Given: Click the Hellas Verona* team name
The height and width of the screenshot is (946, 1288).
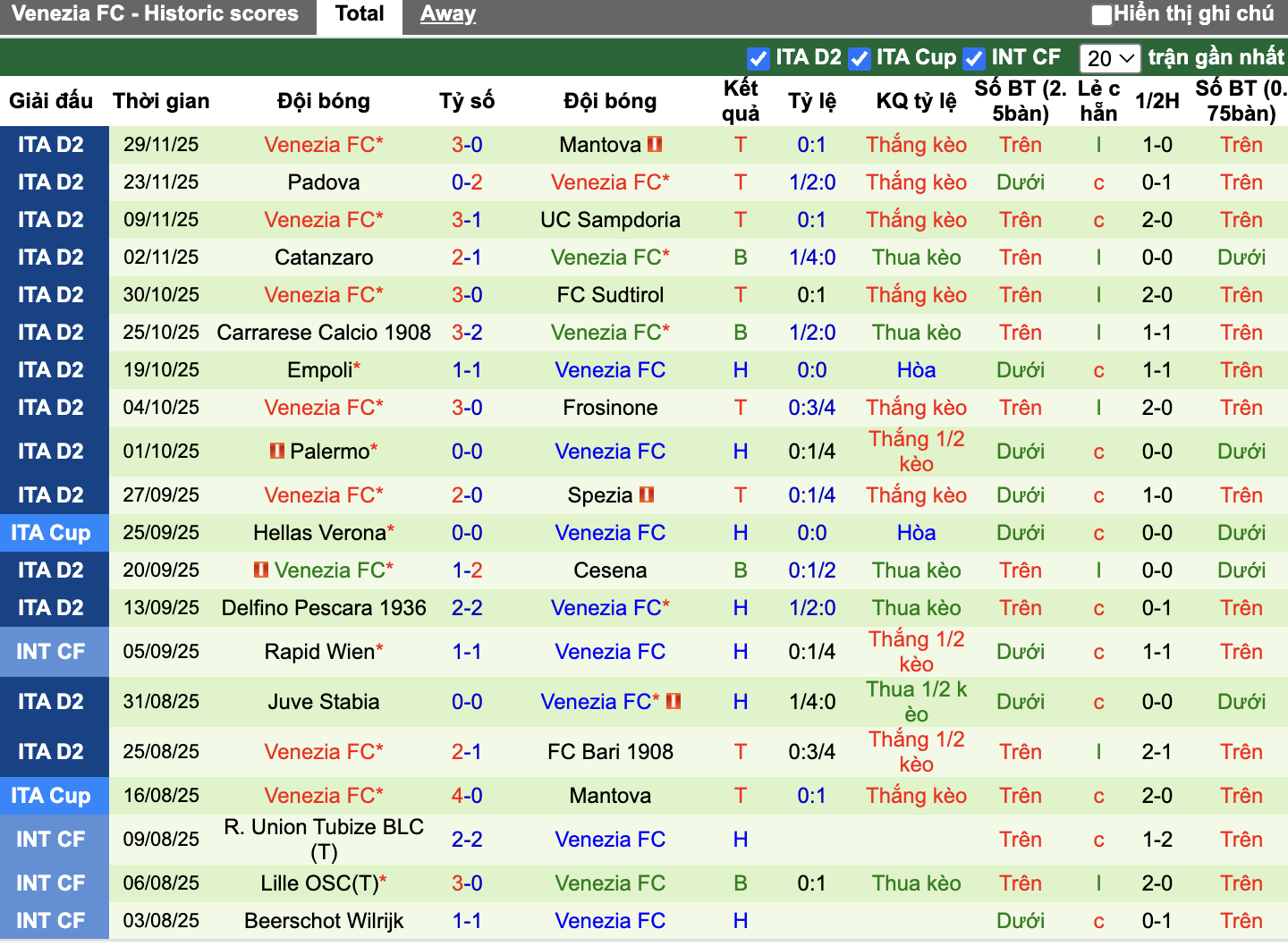Looking at the screenshot, I should [x=324, y=533].
